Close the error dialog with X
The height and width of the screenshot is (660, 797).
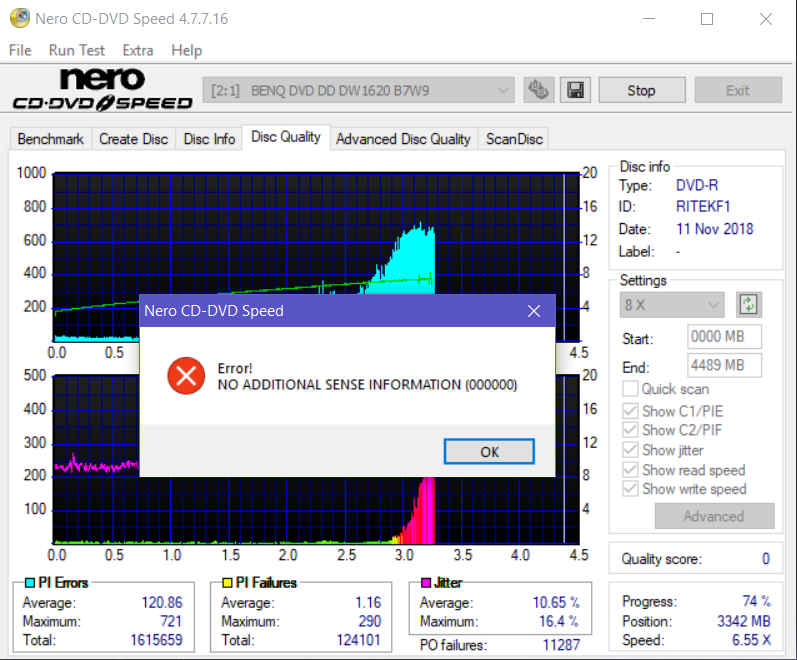point(534,311)
